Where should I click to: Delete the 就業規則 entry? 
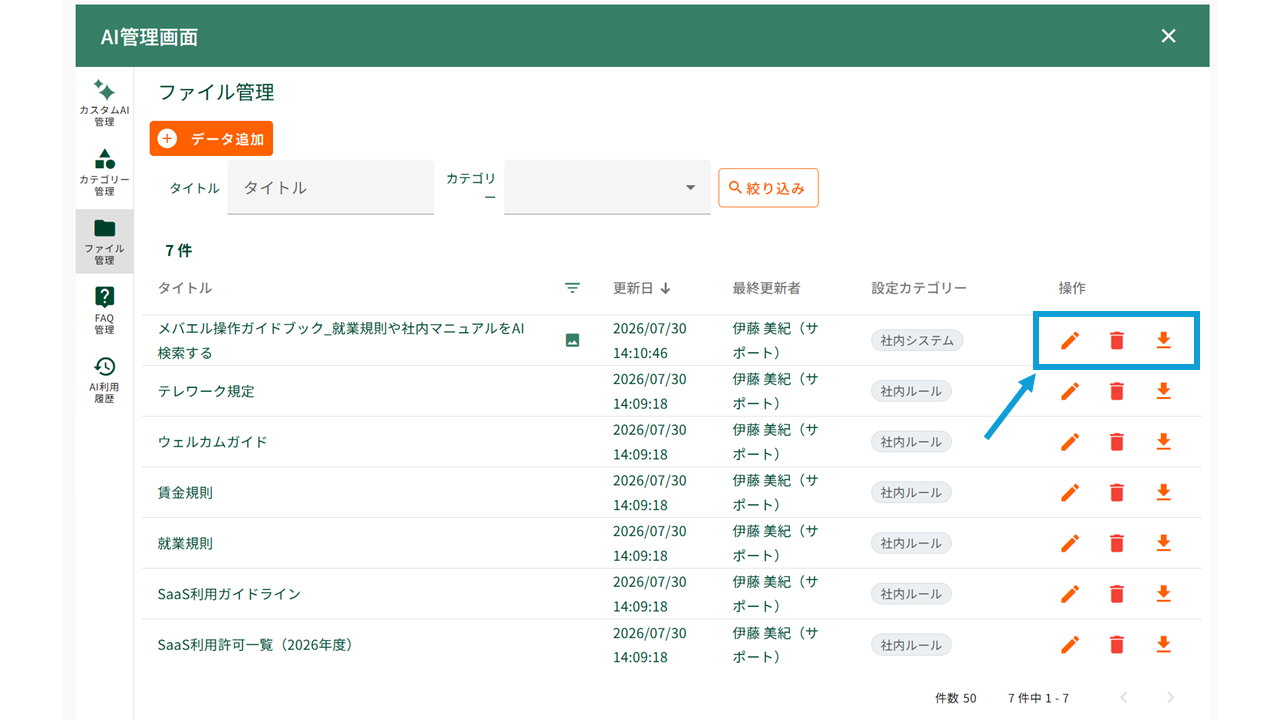tap(1117, 543)
